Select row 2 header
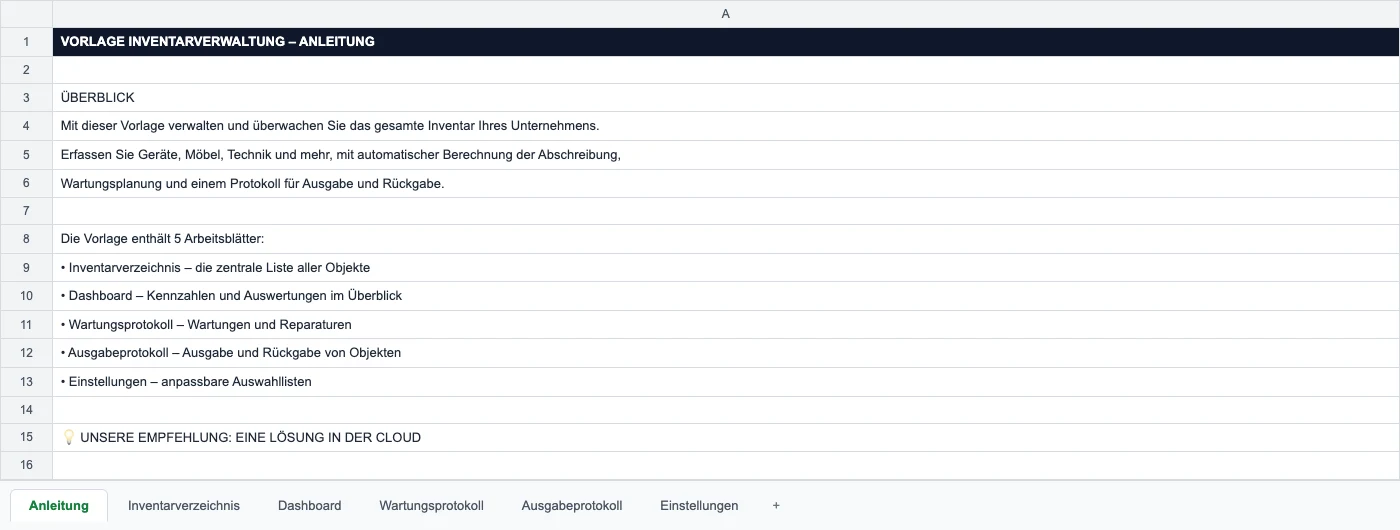This screenshot has width=1400, height=530. point(26,70)
